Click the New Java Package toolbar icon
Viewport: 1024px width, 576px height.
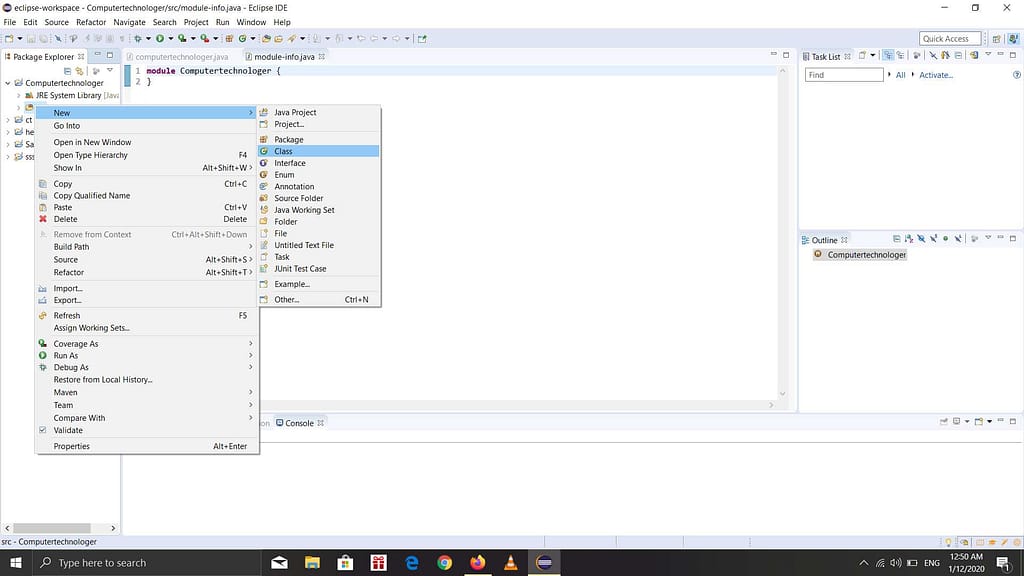229,39
